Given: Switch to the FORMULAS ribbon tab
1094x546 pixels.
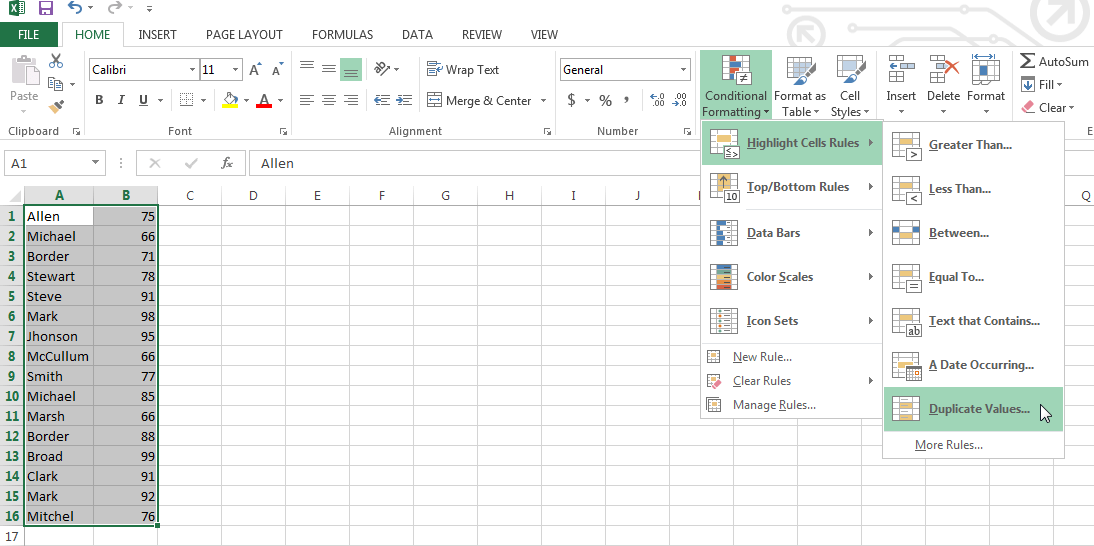Looking at the screenshot, I should pos(342,34).
